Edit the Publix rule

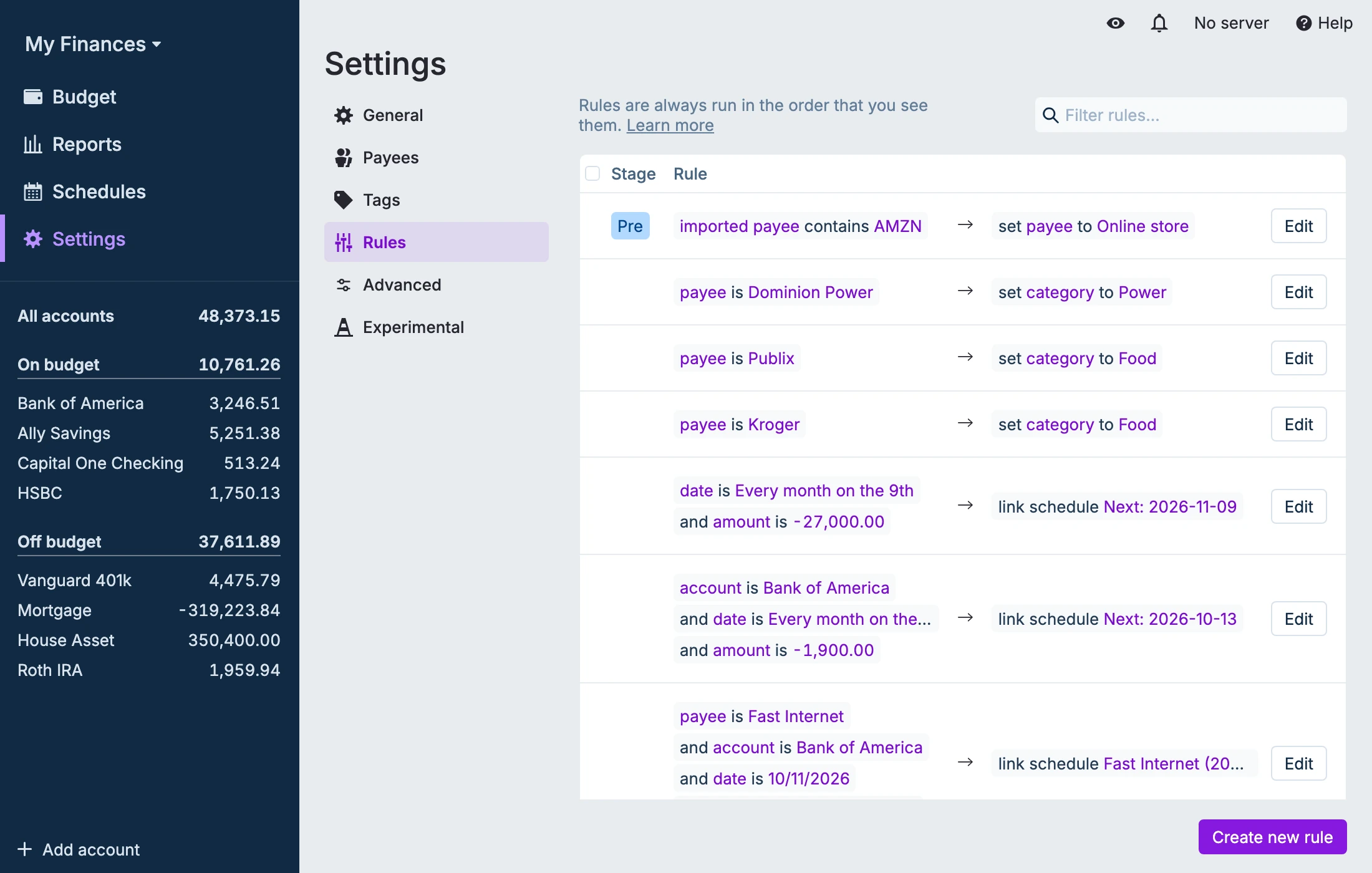click(1298, 358)
